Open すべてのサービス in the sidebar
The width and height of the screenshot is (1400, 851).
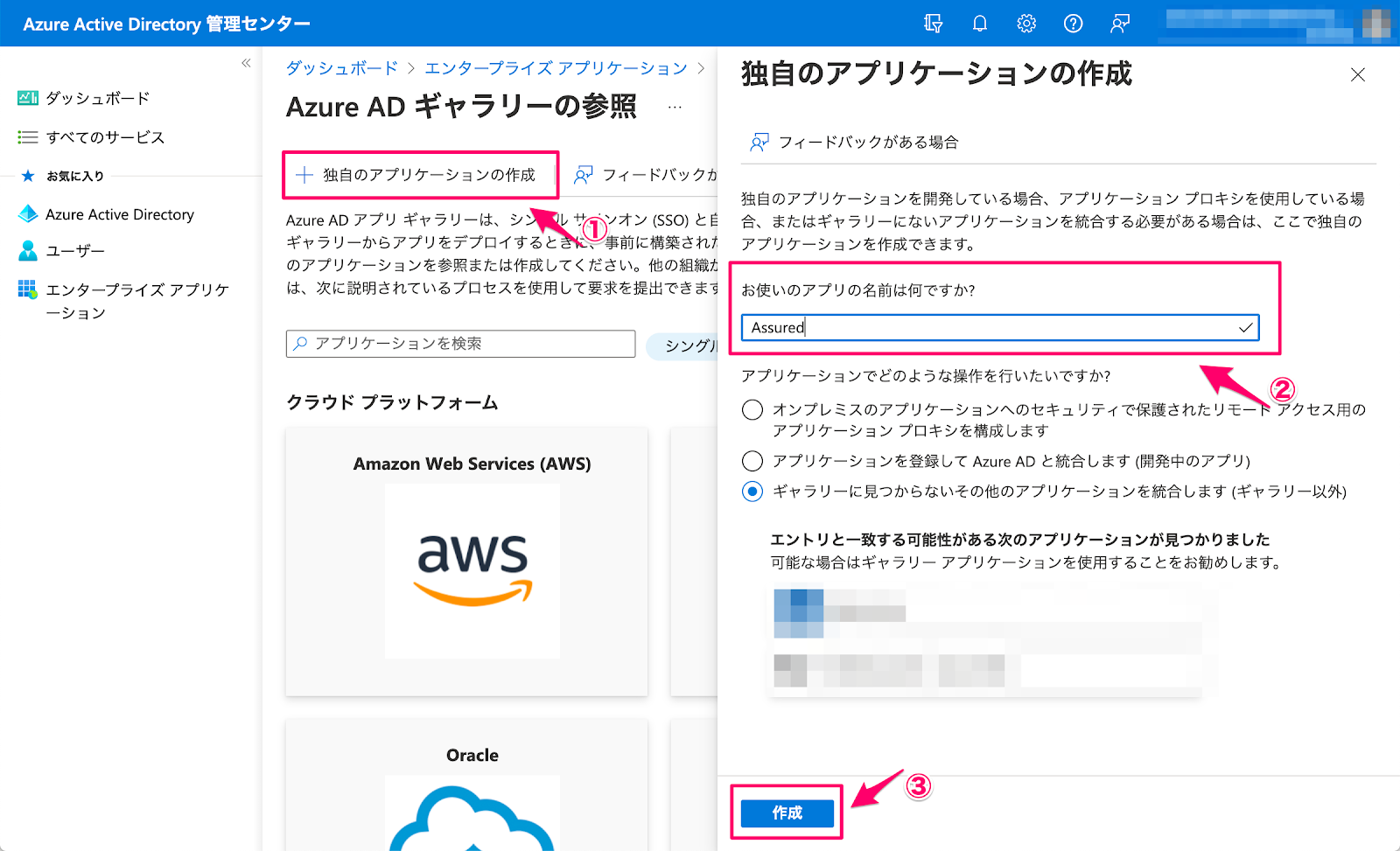[105, 137]
